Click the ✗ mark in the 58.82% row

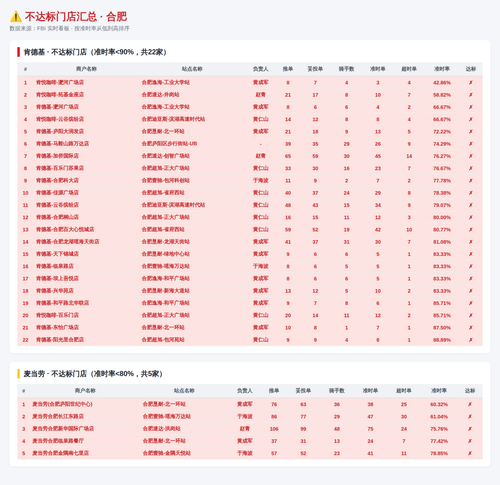click(471, 95)
